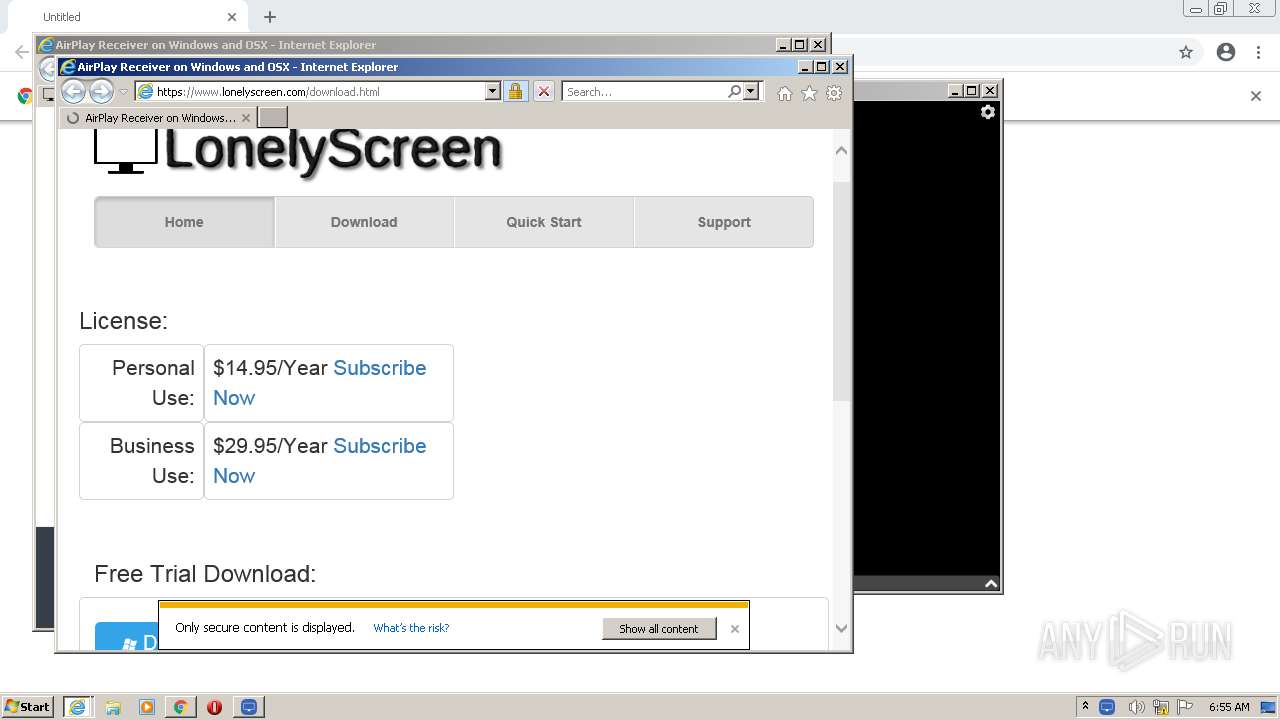
Task: Click the Show all content button
Action: 659,629
